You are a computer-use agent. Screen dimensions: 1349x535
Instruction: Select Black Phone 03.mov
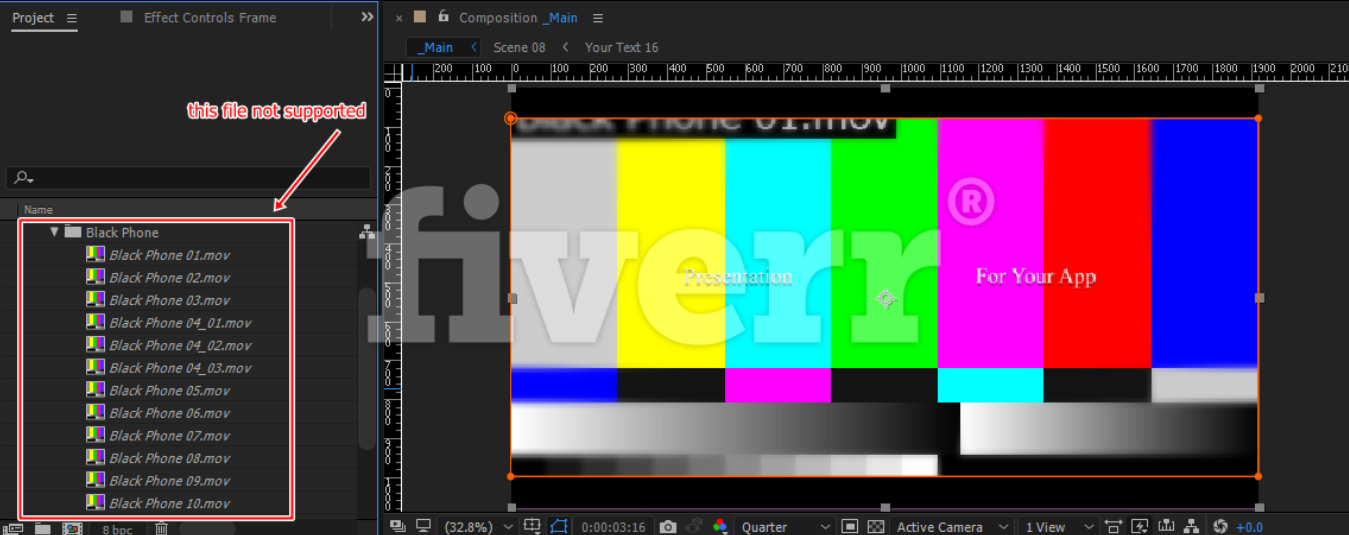click(x=170, y=300)
